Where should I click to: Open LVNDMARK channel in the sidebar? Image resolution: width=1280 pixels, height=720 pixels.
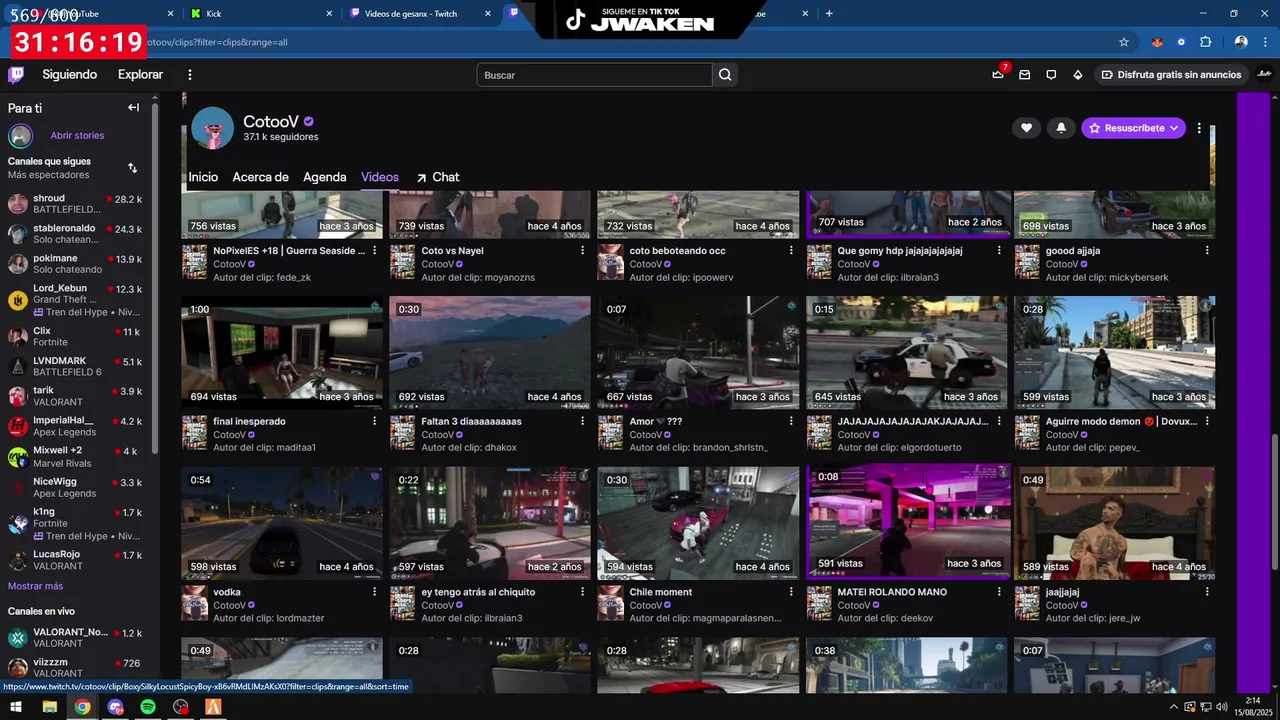77,366
